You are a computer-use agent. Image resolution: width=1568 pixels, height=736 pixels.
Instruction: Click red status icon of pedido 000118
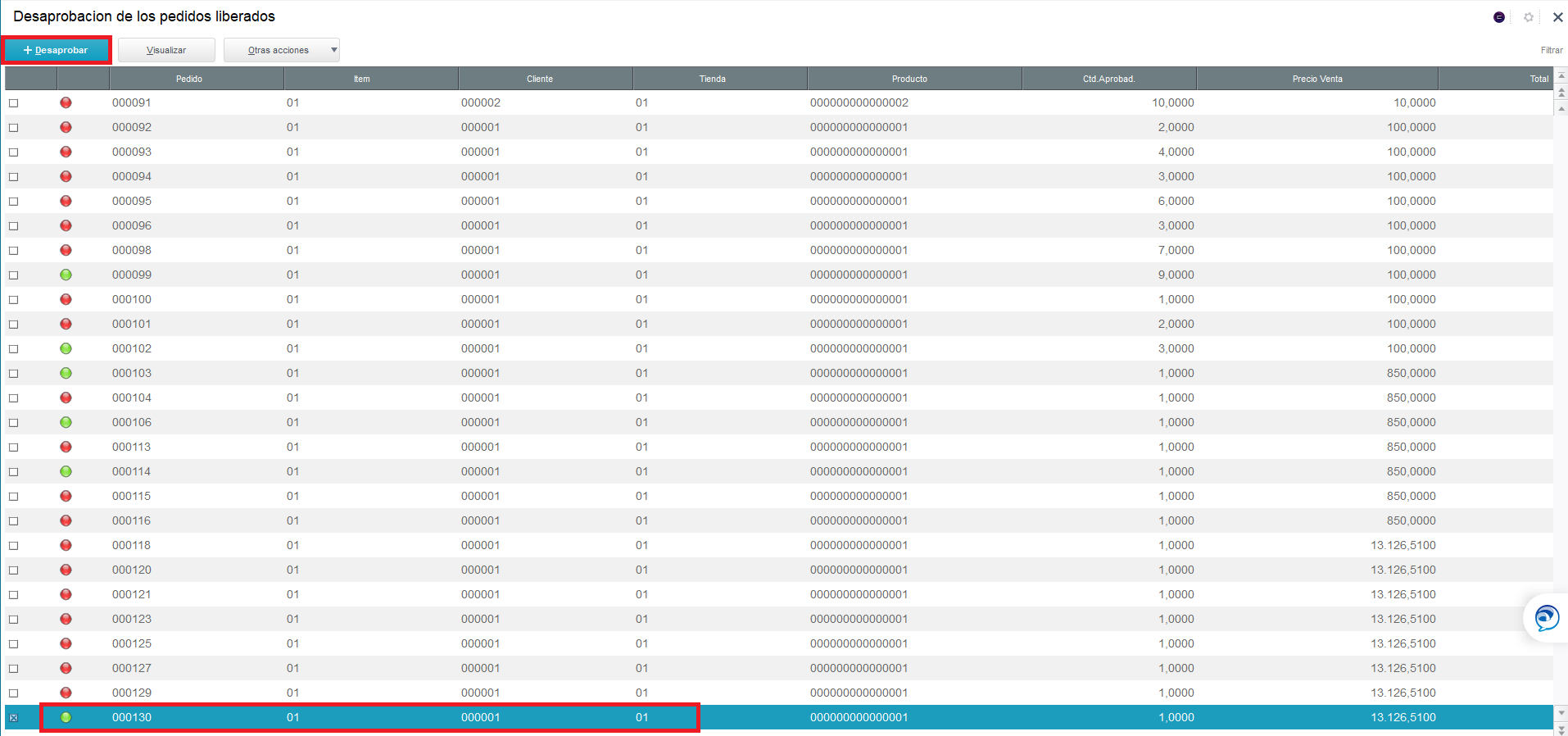(x=66, y=545)
